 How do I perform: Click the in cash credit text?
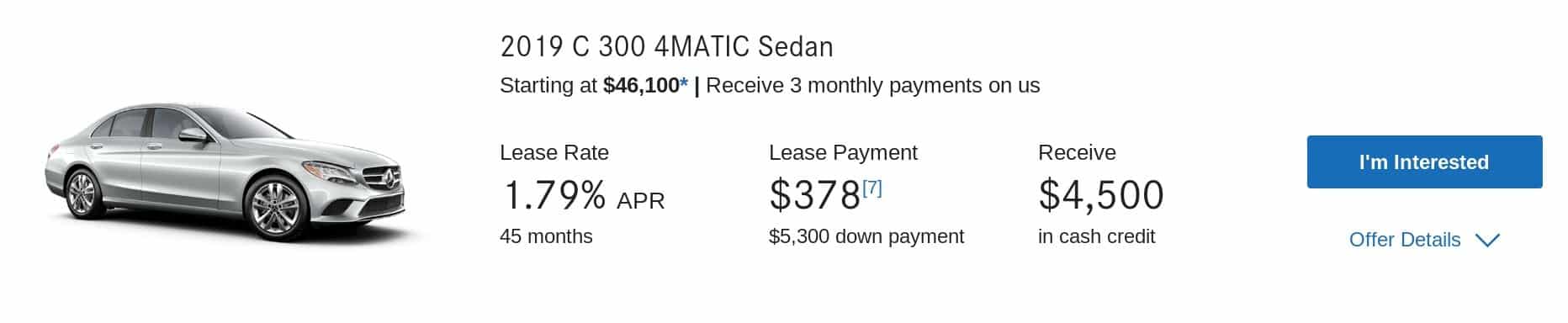pos(1096,236)
